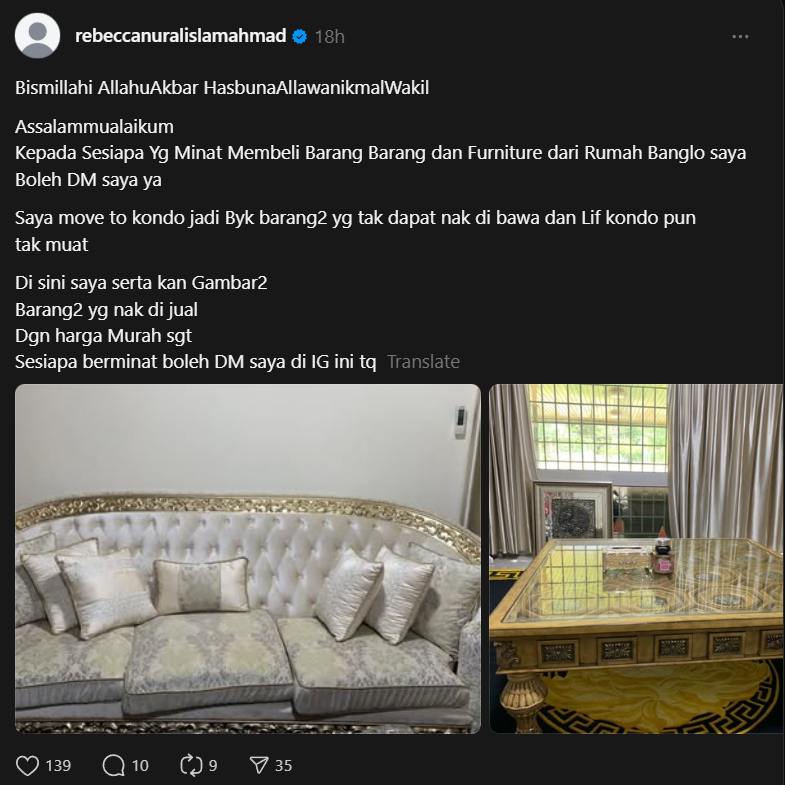The height and width of the screenshot is (785, 785).
Task: Like the post with the heart icon
Action: (x=27, y=765)
